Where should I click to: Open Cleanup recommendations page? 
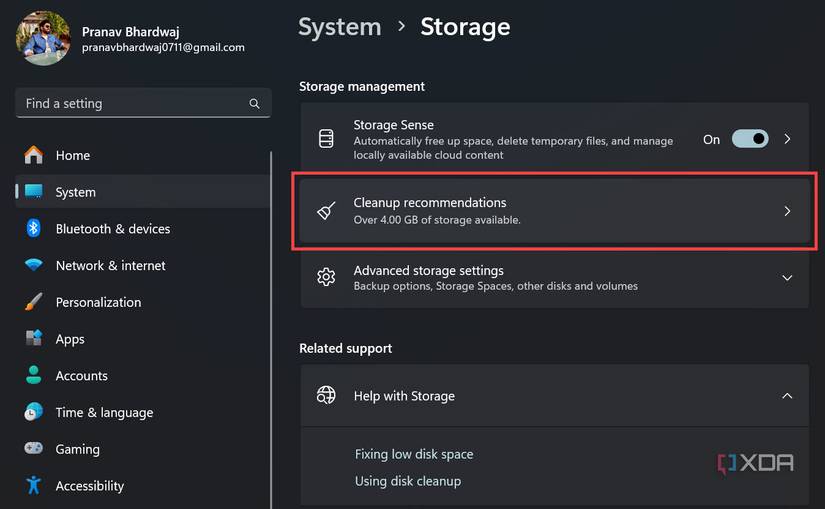[x=555, y=211]
